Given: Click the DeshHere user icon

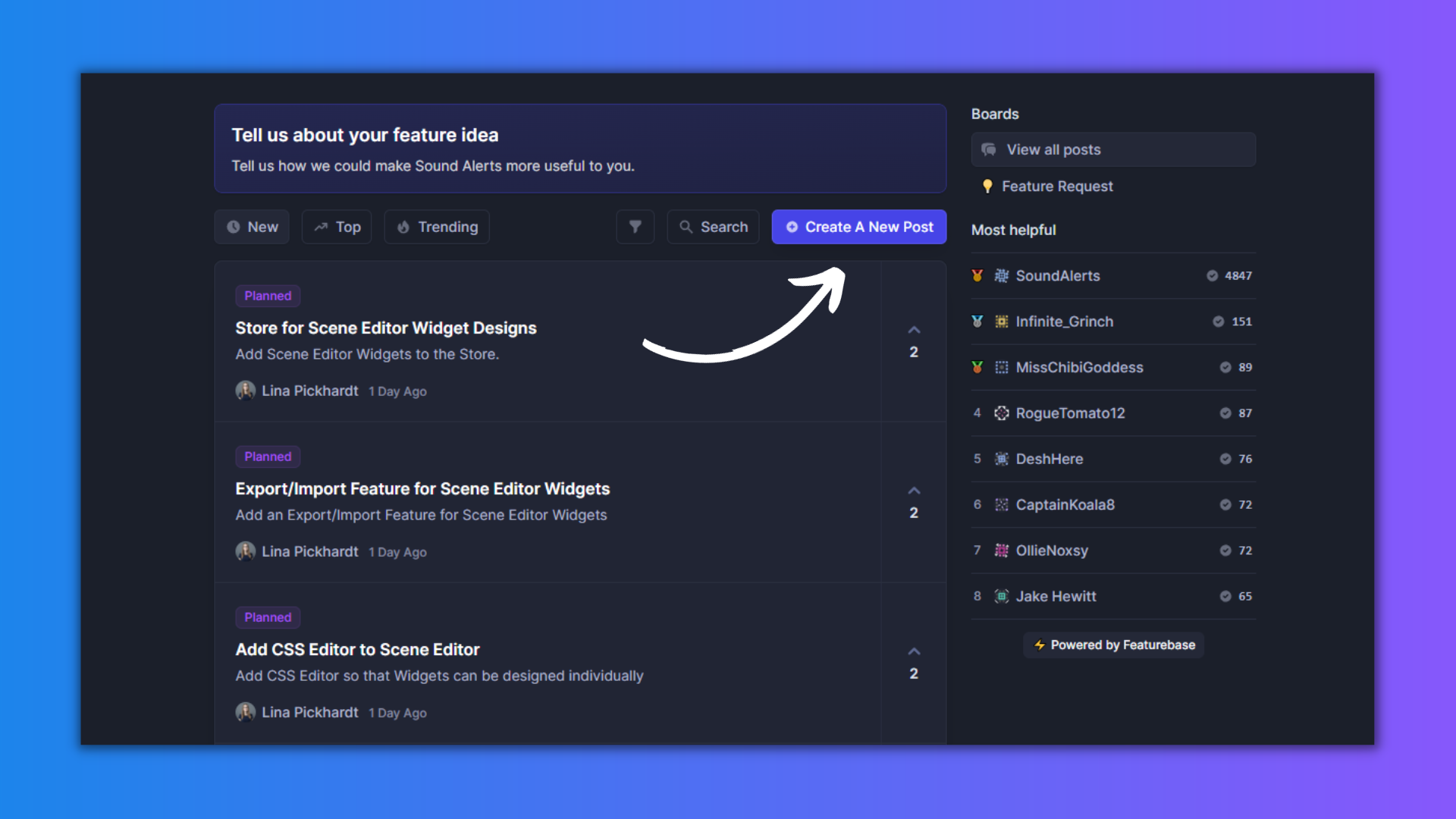Looking at the screenshot, I should pyautogui.click(x=1000, y=458).
